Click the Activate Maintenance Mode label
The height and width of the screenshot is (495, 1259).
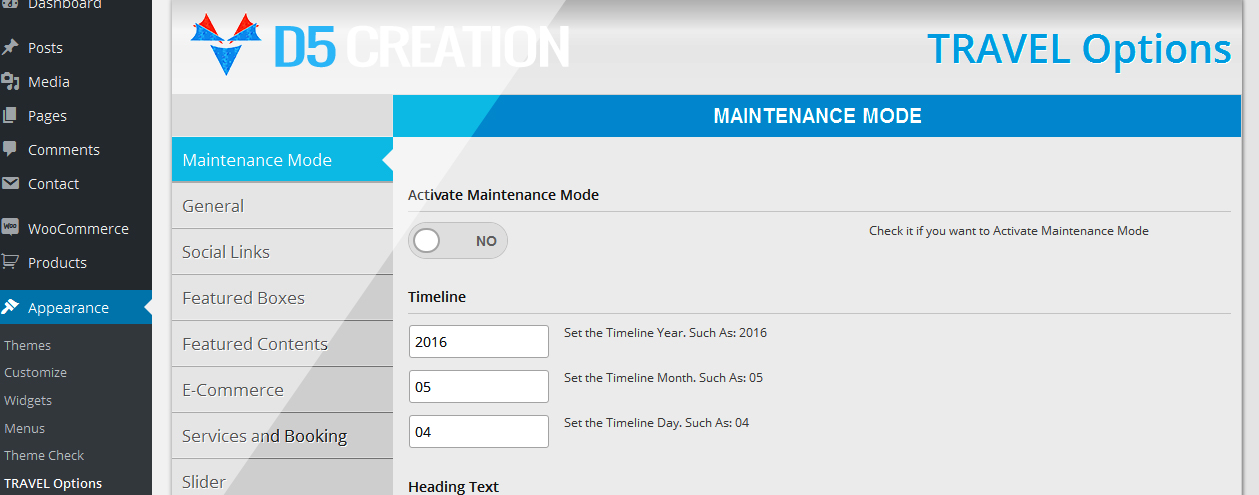click(504, 195)
